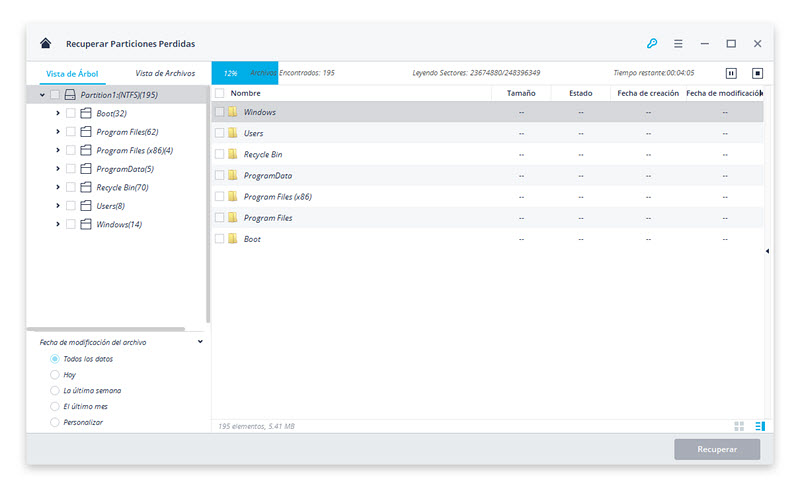Viewport: 800px width, 493px height.
Task: Check the Partition1:(NTFS) tree checkbox
Action: point(55,95)
